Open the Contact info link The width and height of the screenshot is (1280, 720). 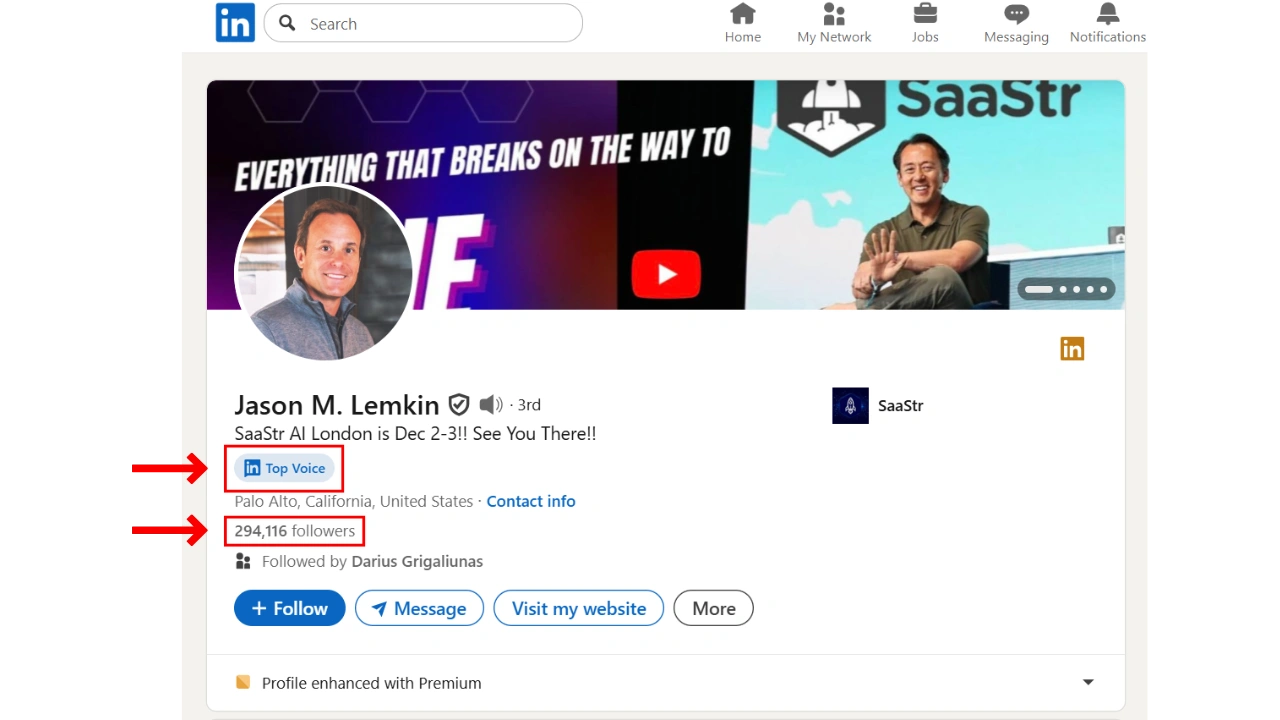point(531,501)
